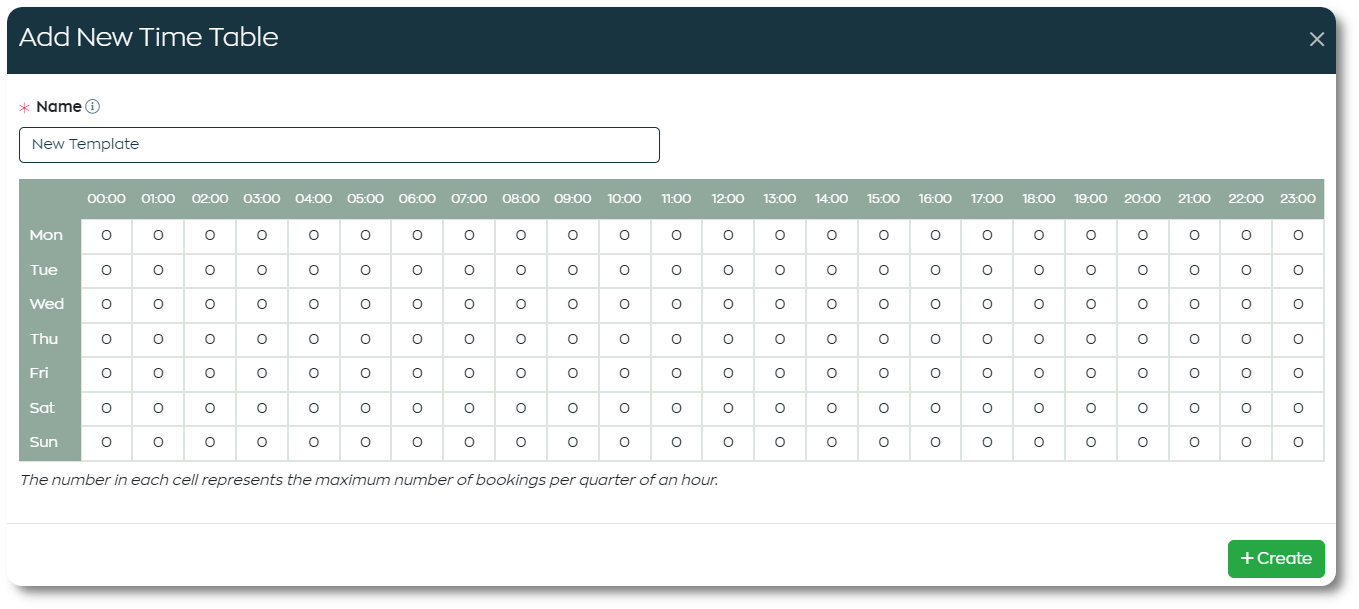Close the Add New Time Table dialog
1359x609 pixels.
[x=1317, y=39]
